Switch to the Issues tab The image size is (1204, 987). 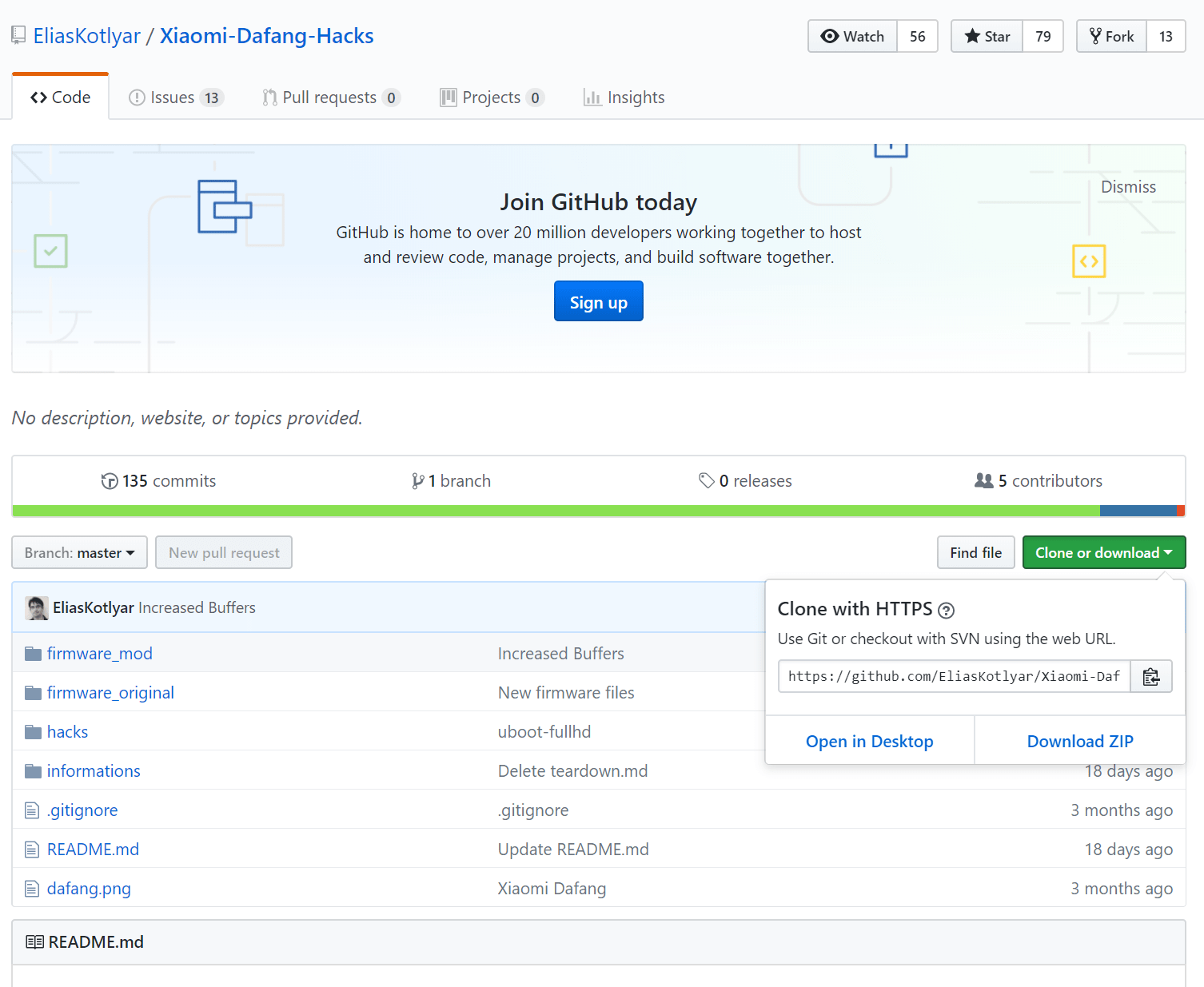[176, 98]
